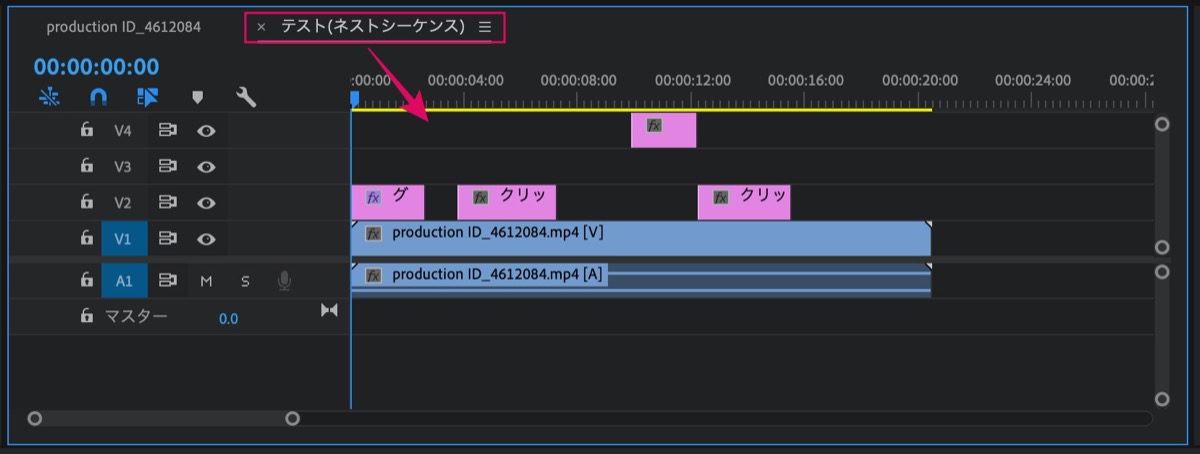Click fx badge on video clip [V]
1200x454 pixels.
point(374,233)
